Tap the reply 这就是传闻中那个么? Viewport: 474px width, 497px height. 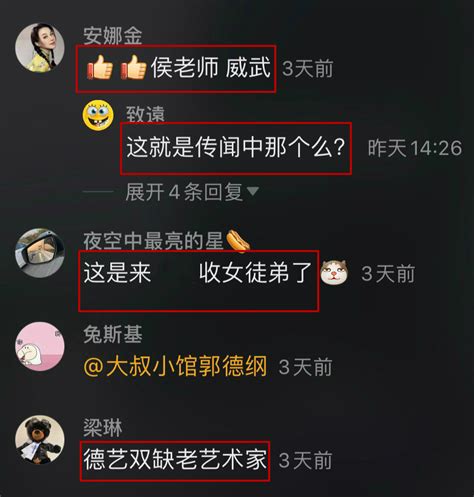tap(235, 147)
